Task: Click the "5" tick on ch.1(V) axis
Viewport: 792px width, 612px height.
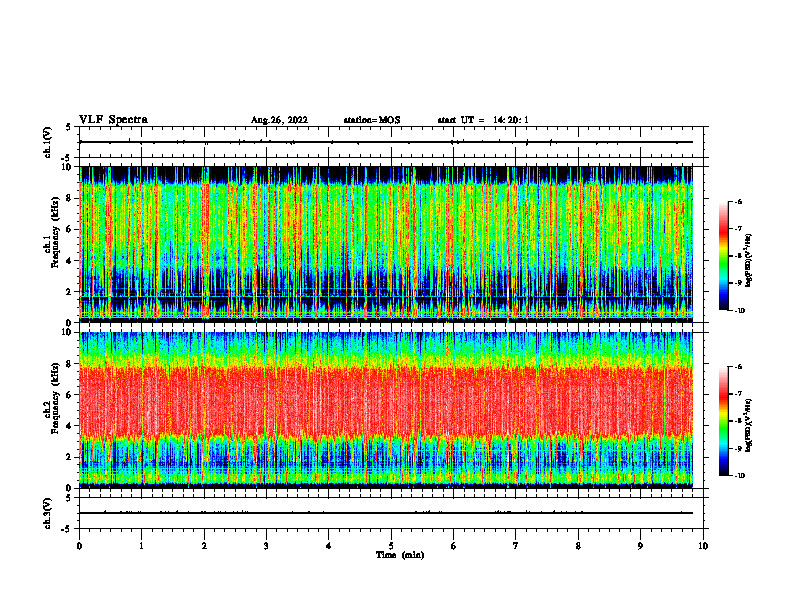Action: (69, 128)
